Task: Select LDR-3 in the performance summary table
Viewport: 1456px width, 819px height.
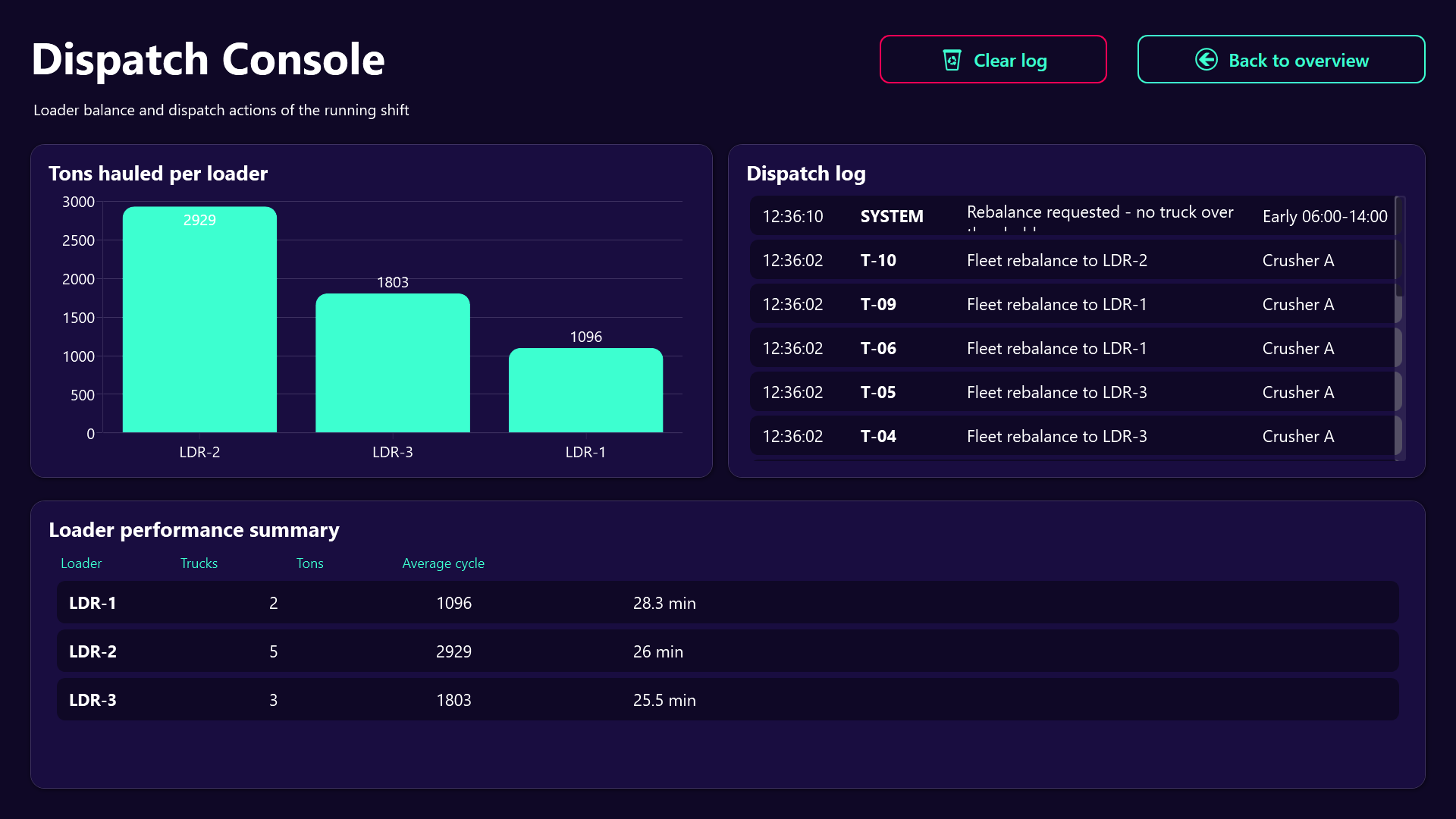Action: (x=728, y=700)
